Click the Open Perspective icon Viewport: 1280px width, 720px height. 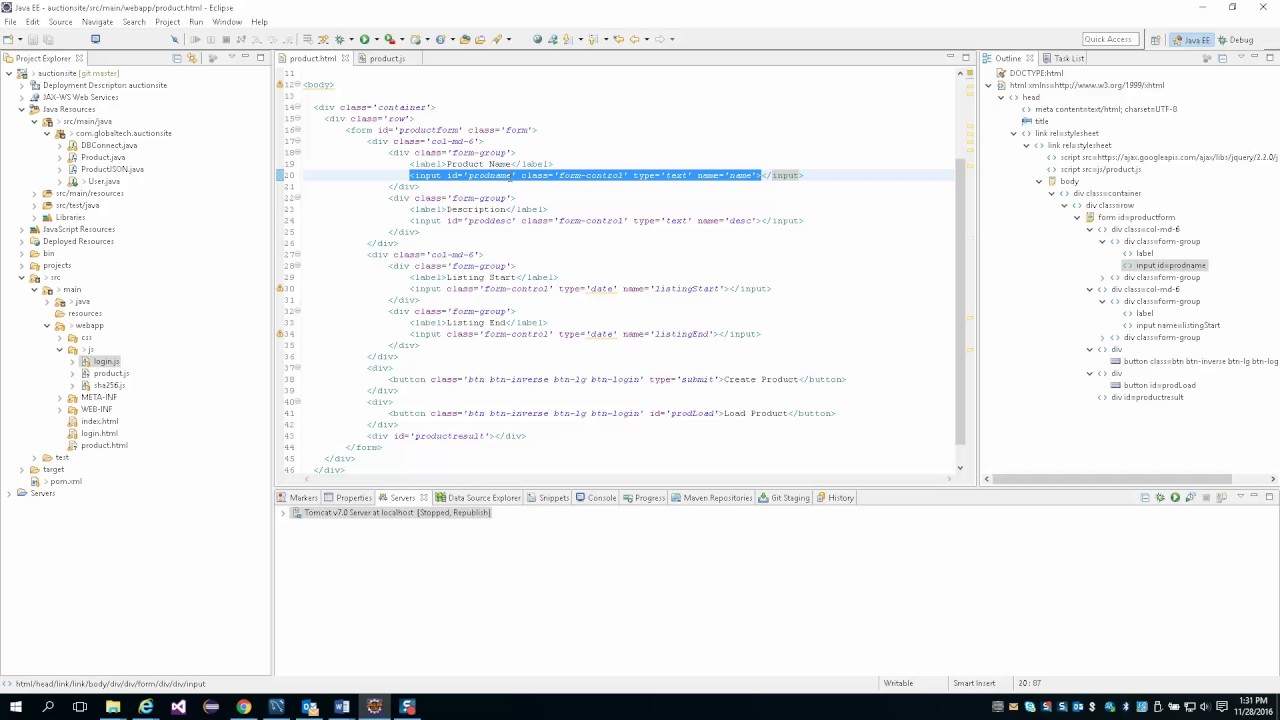[x=1155, y=40]
